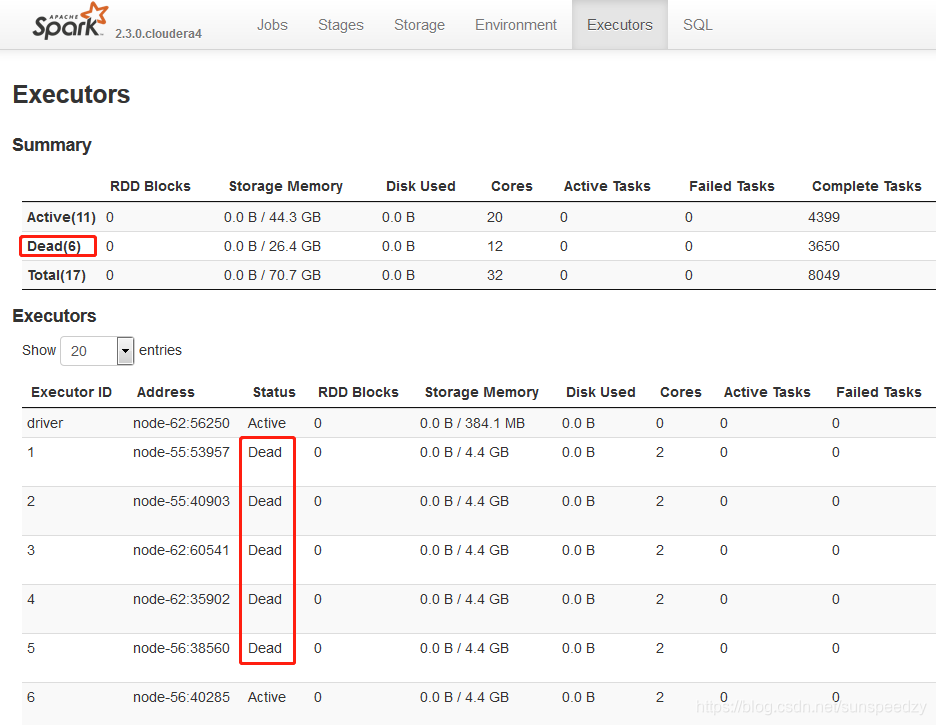Click address node-56:38560
Image resolution: width=936 pixels, height=725 pixels.
pos(181,648)
